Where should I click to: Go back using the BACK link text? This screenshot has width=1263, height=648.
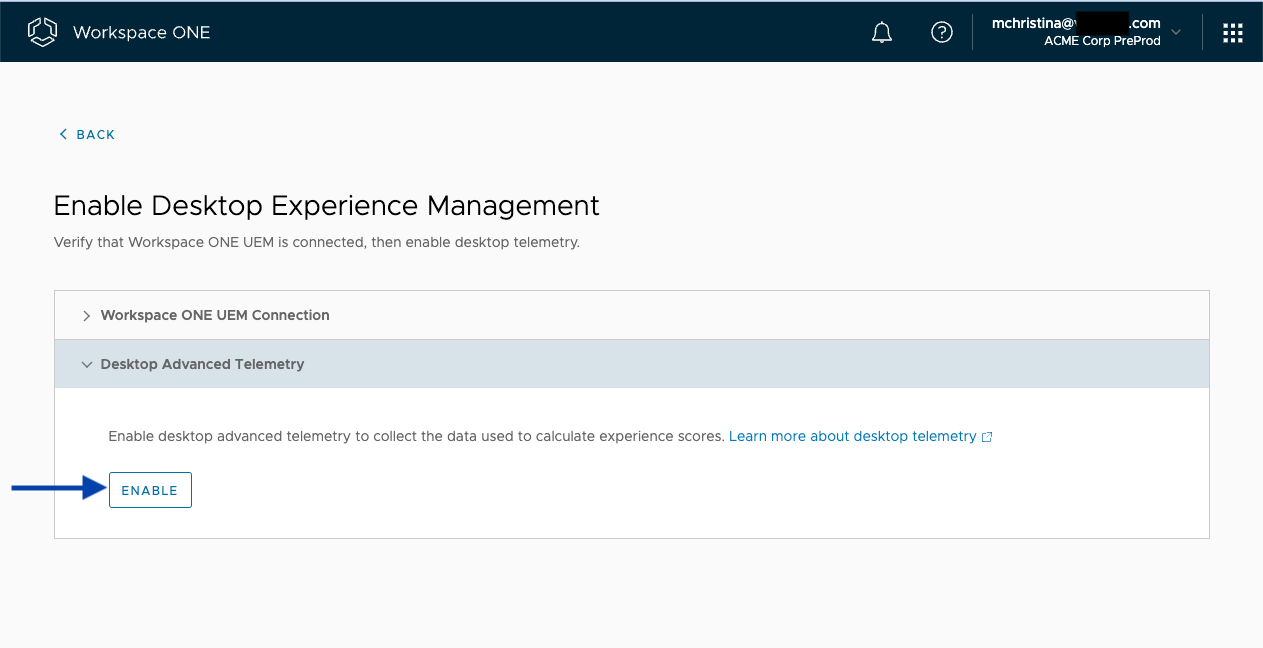coord(96,134)
